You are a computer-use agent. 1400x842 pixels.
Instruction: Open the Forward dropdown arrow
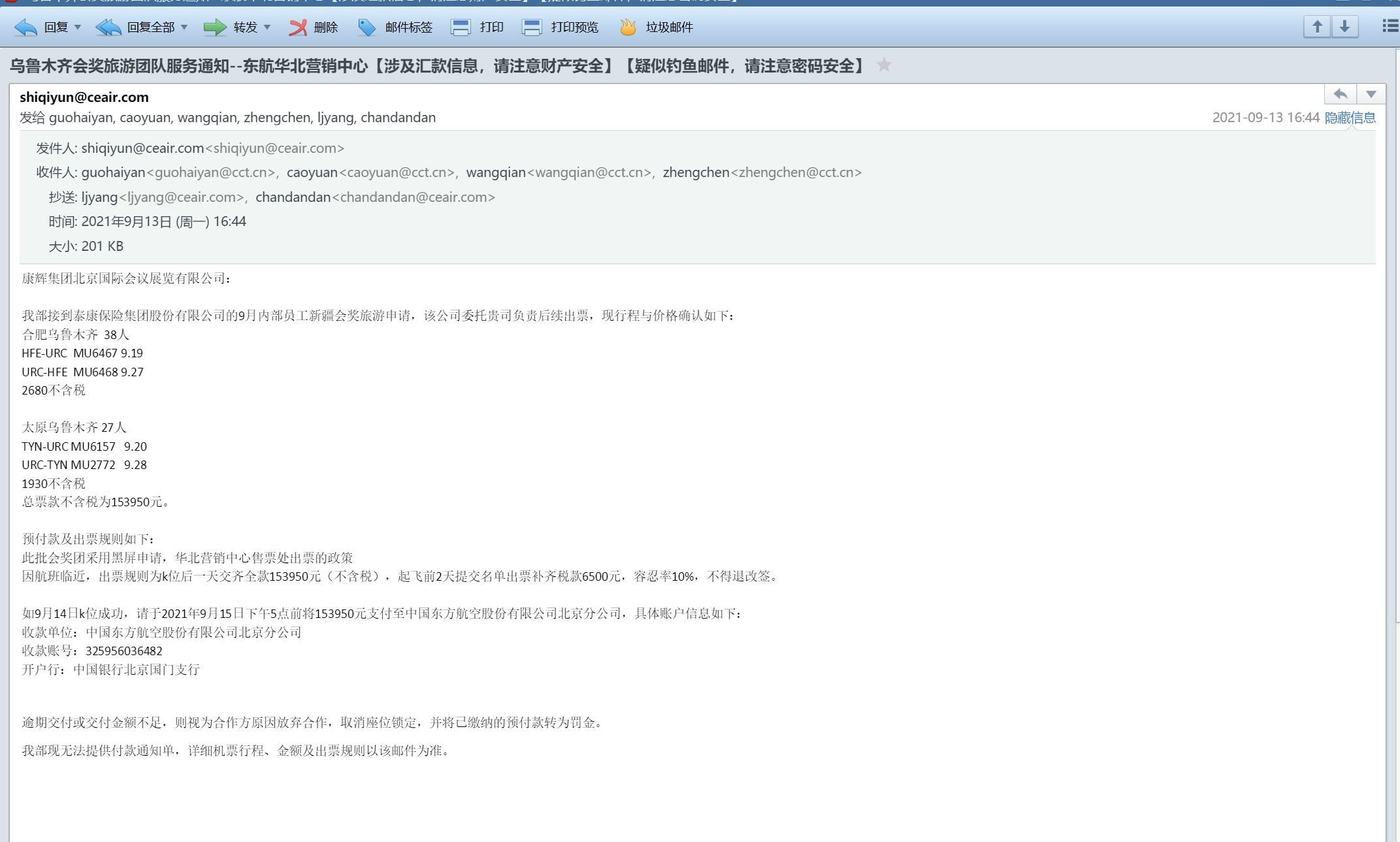[267, 27]
